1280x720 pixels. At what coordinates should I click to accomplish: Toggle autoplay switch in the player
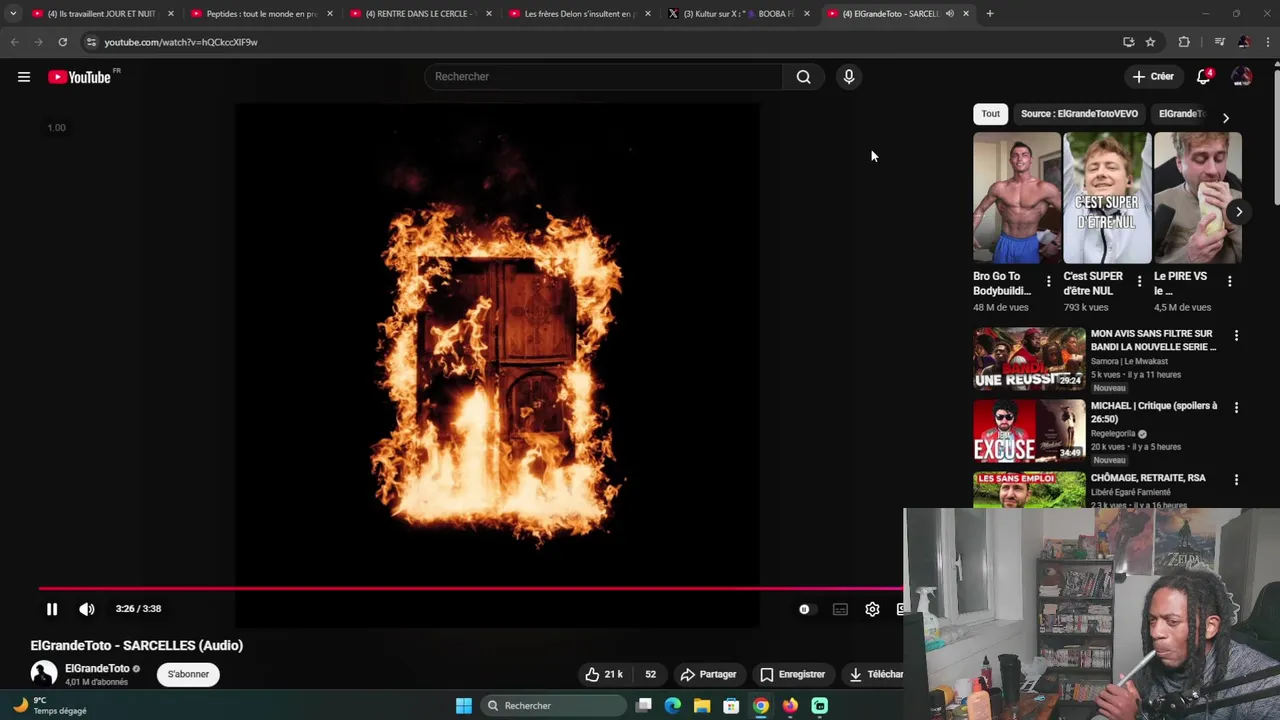point(805,609)
